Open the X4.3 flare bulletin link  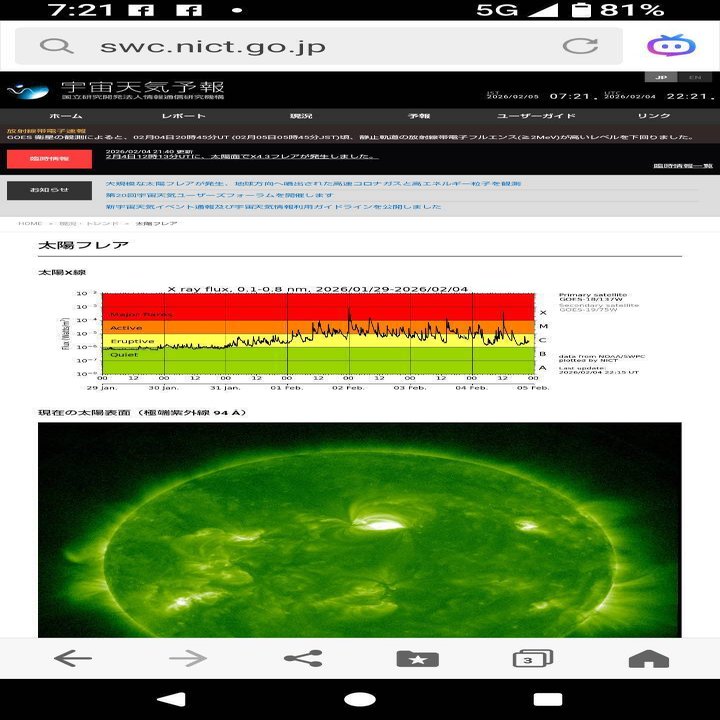(242, 157)
